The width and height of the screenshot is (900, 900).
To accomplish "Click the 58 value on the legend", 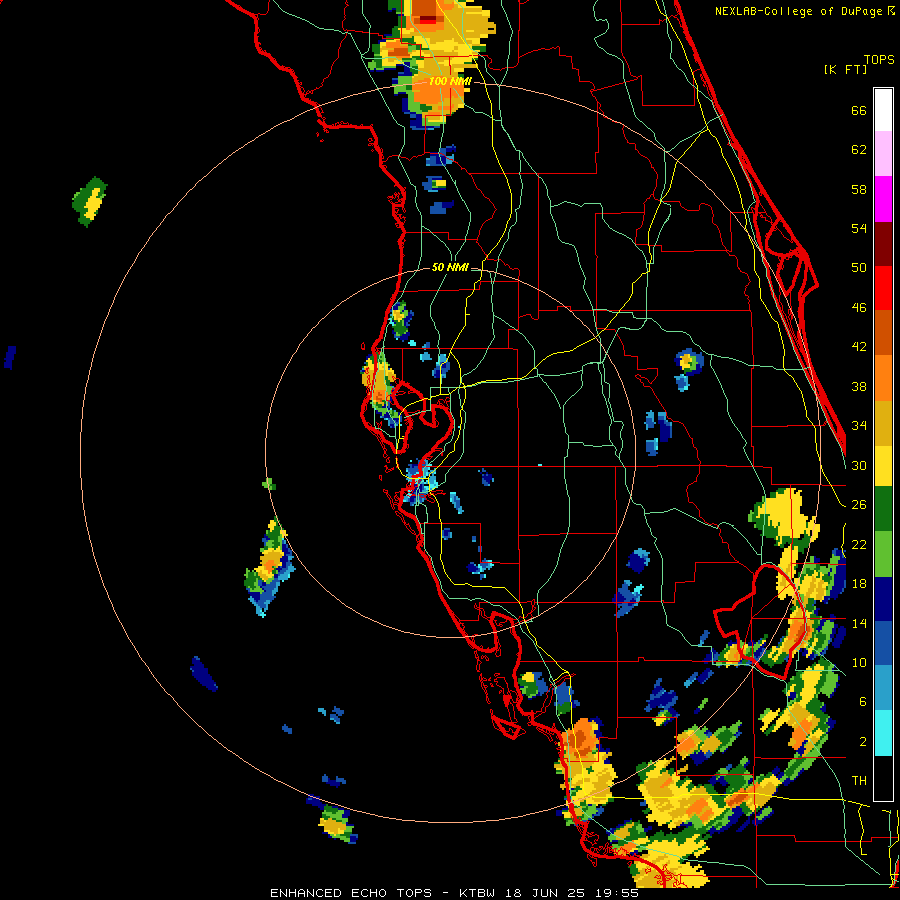I will coord(859,189).
